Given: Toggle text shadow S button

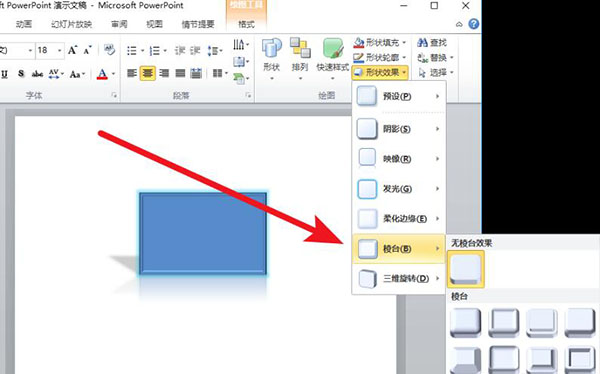Looking at the screenshot, I should (21, 73).
